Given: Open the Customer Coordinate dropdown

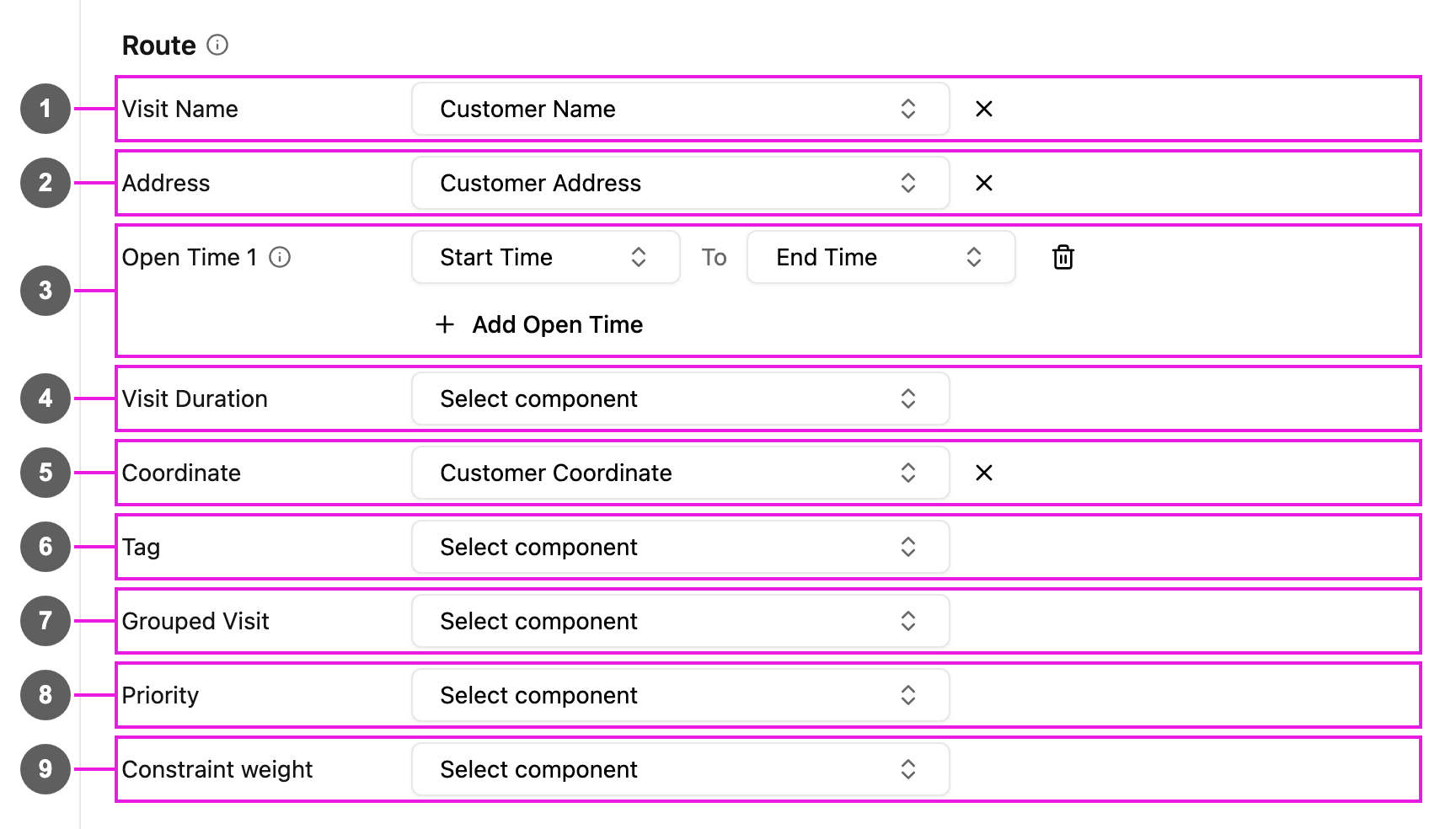Looking at the screenshot, I should coord(681,473).
